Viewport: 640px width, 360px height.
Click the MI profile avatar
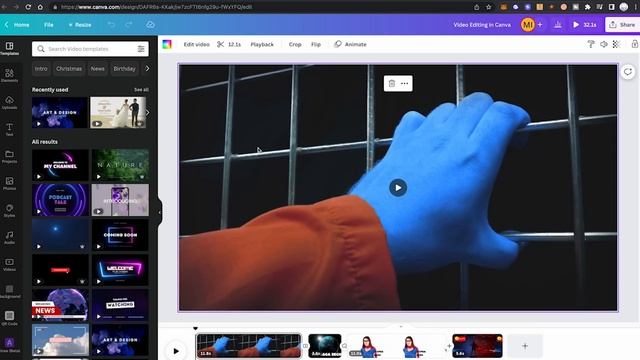pos(528,25)
